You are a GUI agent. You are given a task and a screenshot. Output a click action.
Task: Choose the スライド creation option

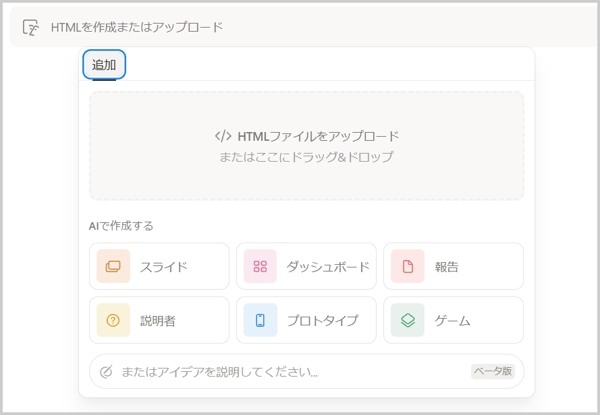(x=159, y=266)
